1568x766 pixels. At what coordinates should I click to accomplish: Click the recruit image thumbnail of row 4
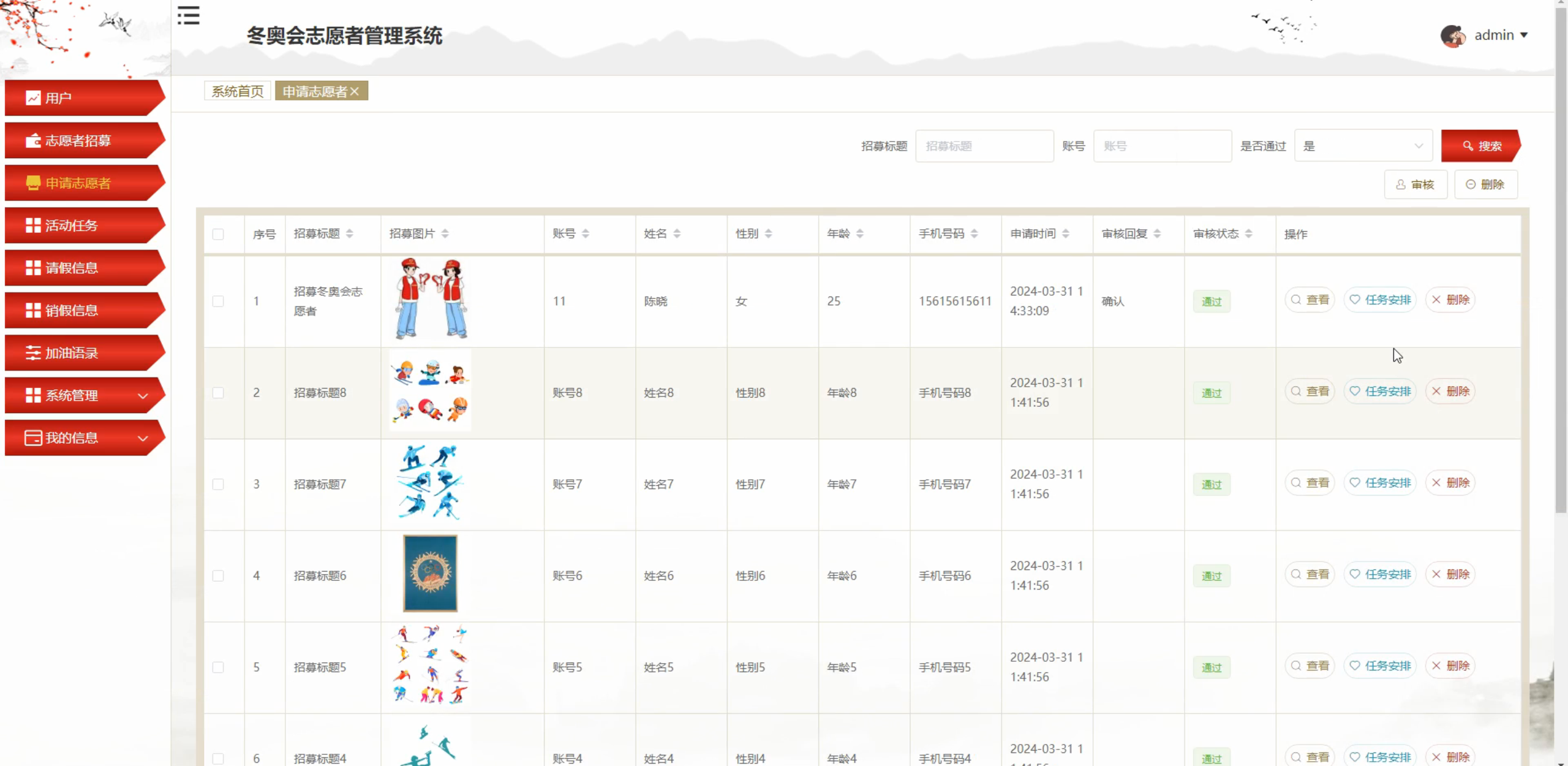coord(430,574)
